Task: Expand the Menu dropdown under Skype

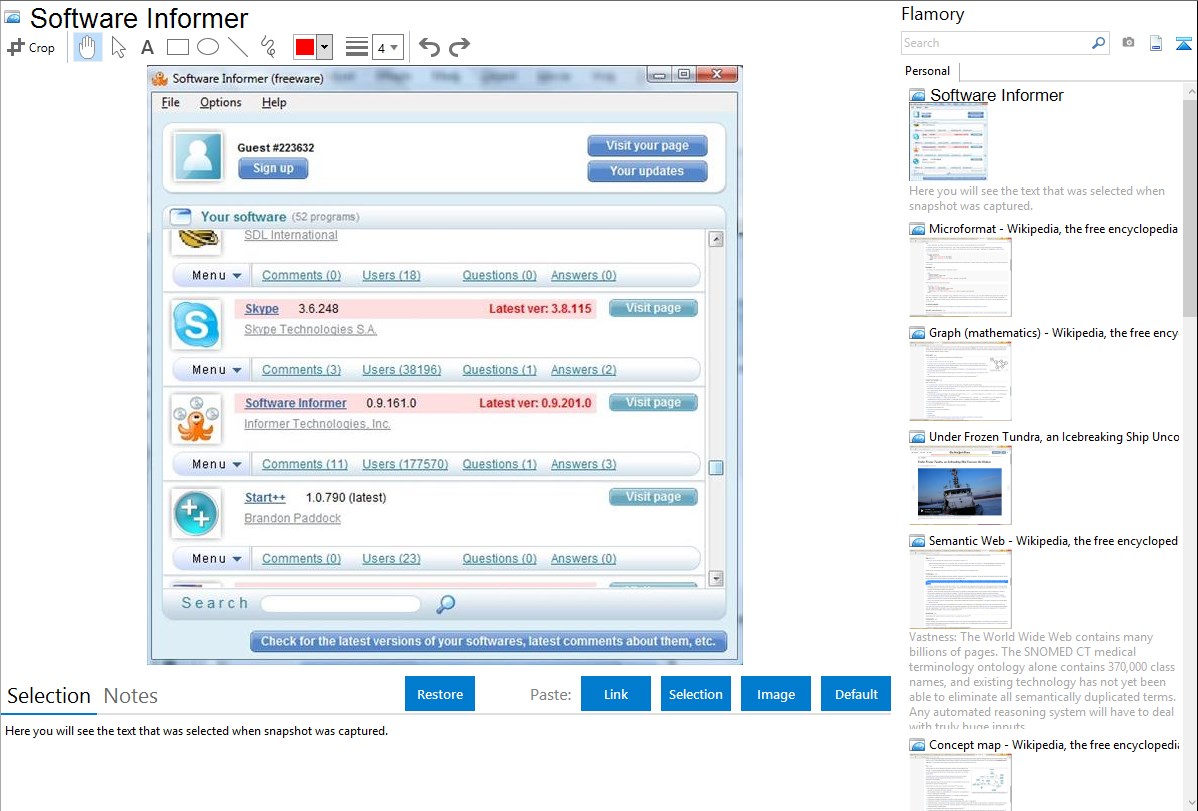Action: pyautogui.click(x=216, y=370)
